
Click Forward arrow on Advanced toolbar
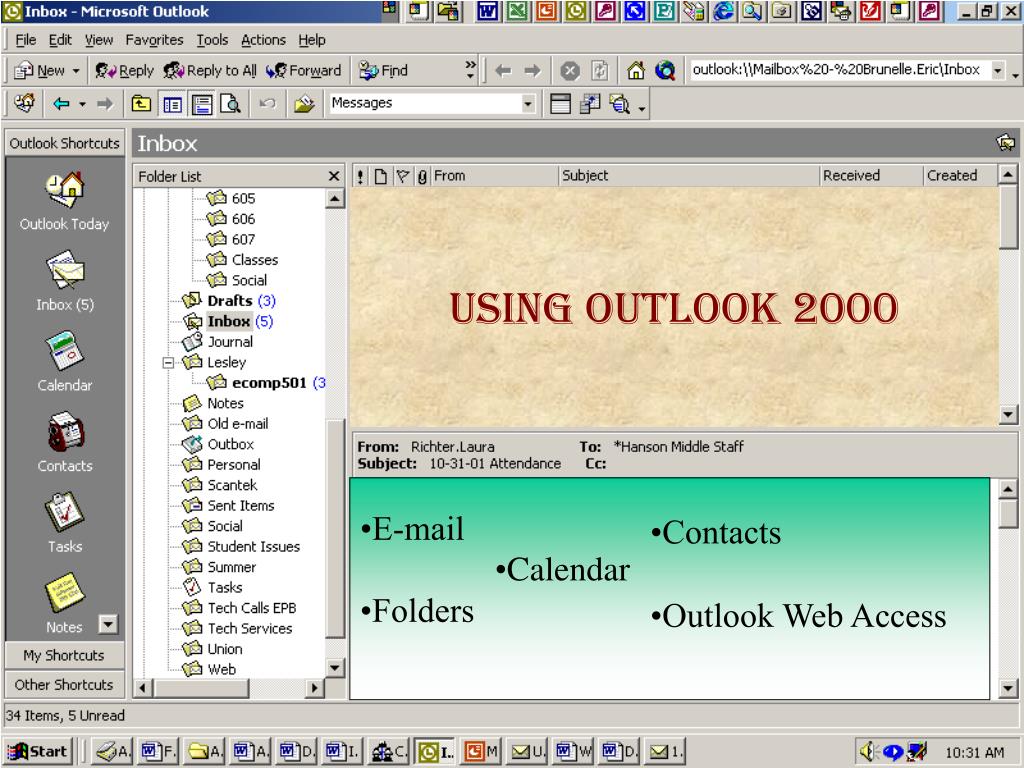click(104, 104)
